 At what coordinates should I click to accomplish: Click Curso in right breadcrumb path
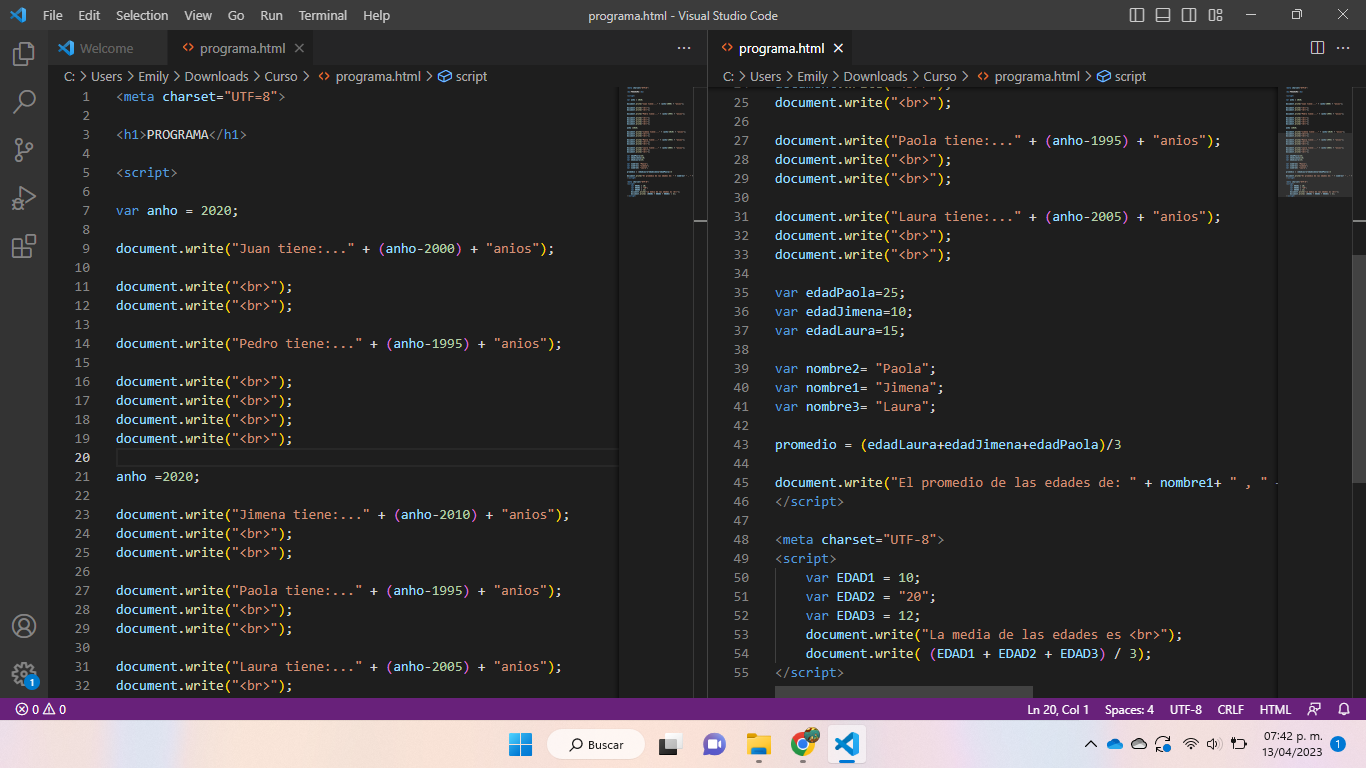[x=940, y=76]
